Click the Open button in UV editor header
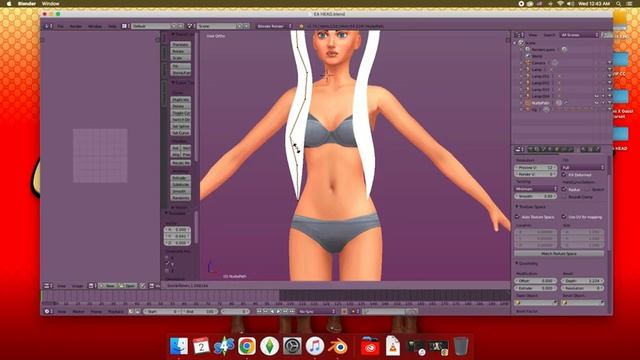The width and height of the screenshot is (640, 360). 128,286
